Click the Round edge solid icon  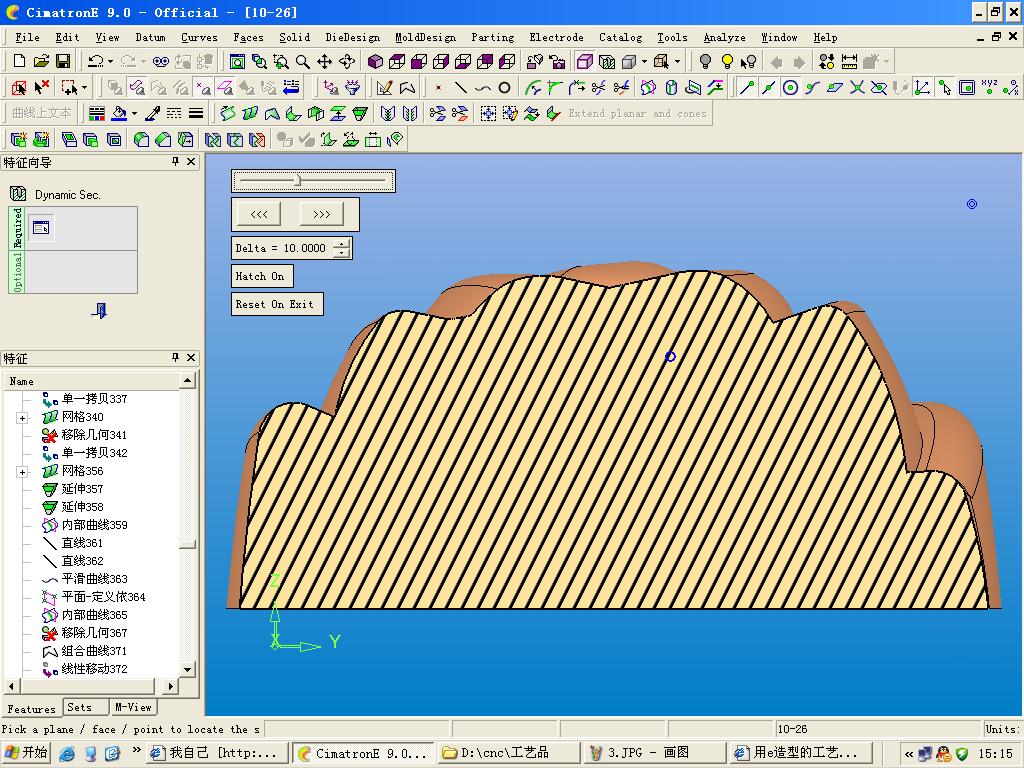[x=142, y=139]
